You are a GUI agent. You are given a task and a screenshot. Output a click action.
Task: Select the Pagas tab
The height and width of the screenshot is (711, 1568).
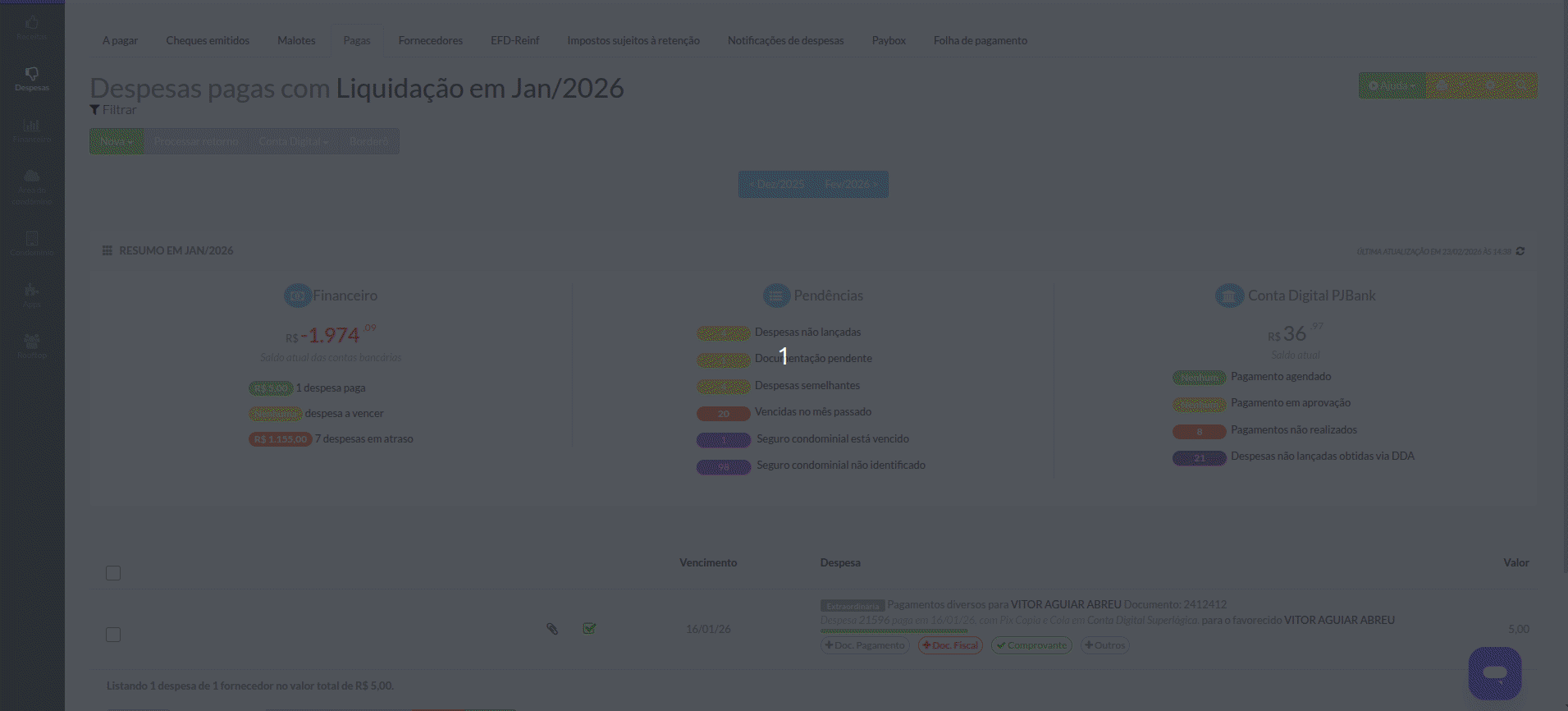357,40
